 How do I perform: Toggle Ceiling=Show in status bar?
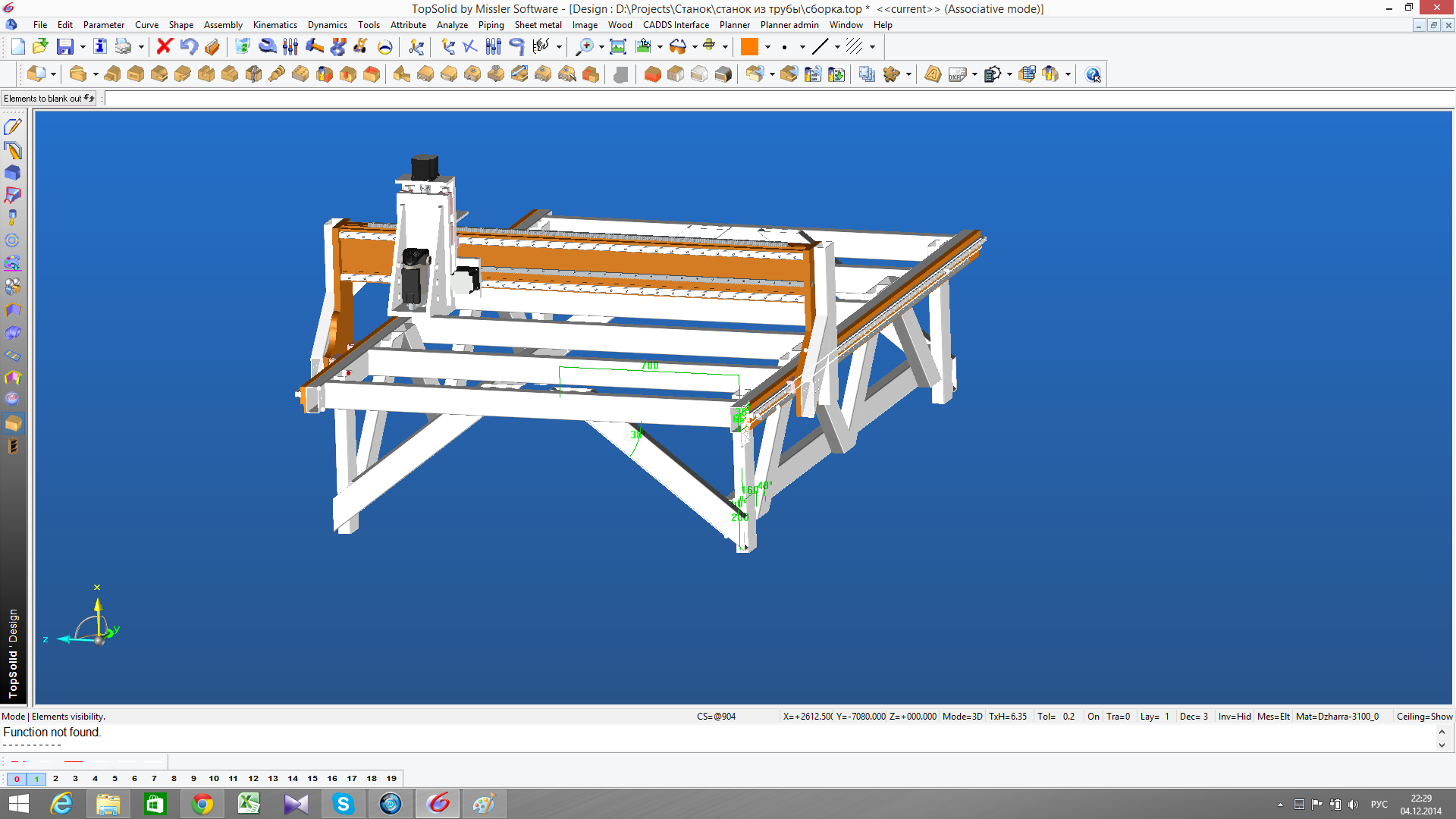pos(1424,717)
